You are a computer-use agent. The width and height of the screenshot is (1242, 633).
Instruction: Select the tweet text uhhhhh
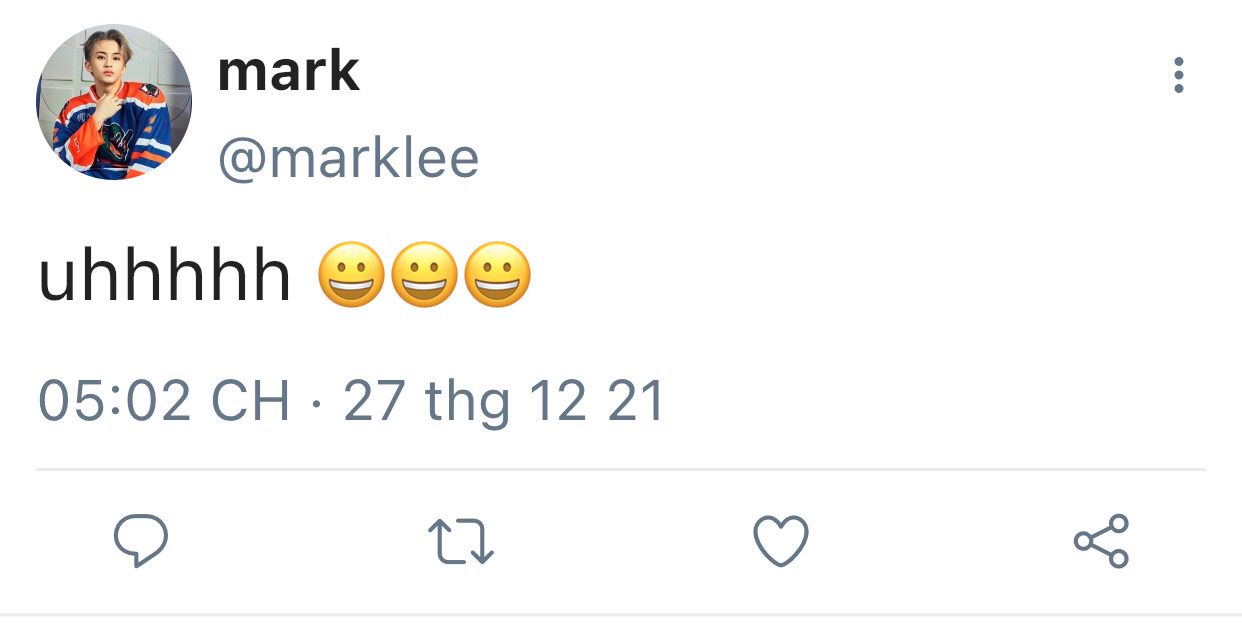(x=165, y=274)
